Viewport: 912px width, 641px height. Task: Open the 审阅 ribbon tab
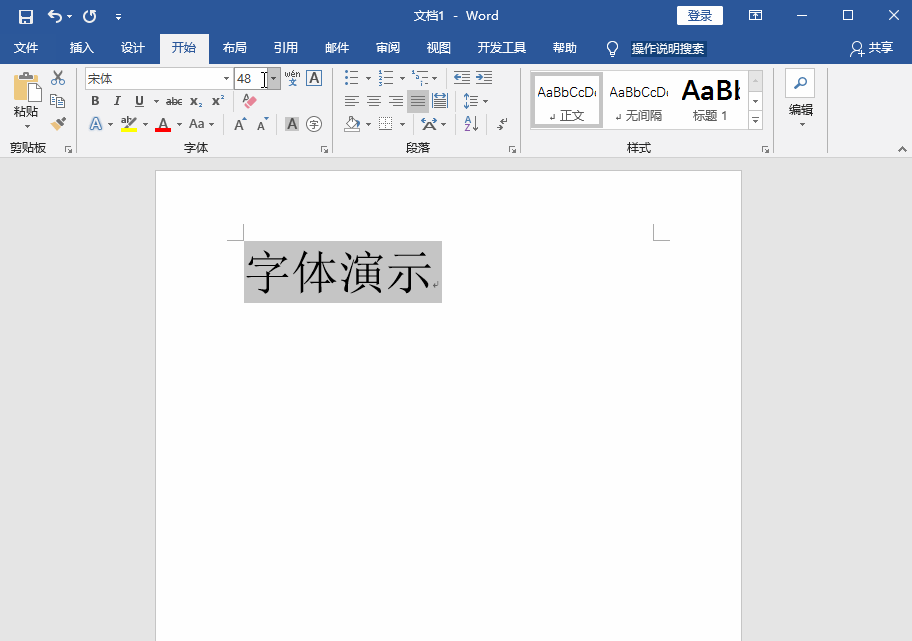[x=388, y=47]
